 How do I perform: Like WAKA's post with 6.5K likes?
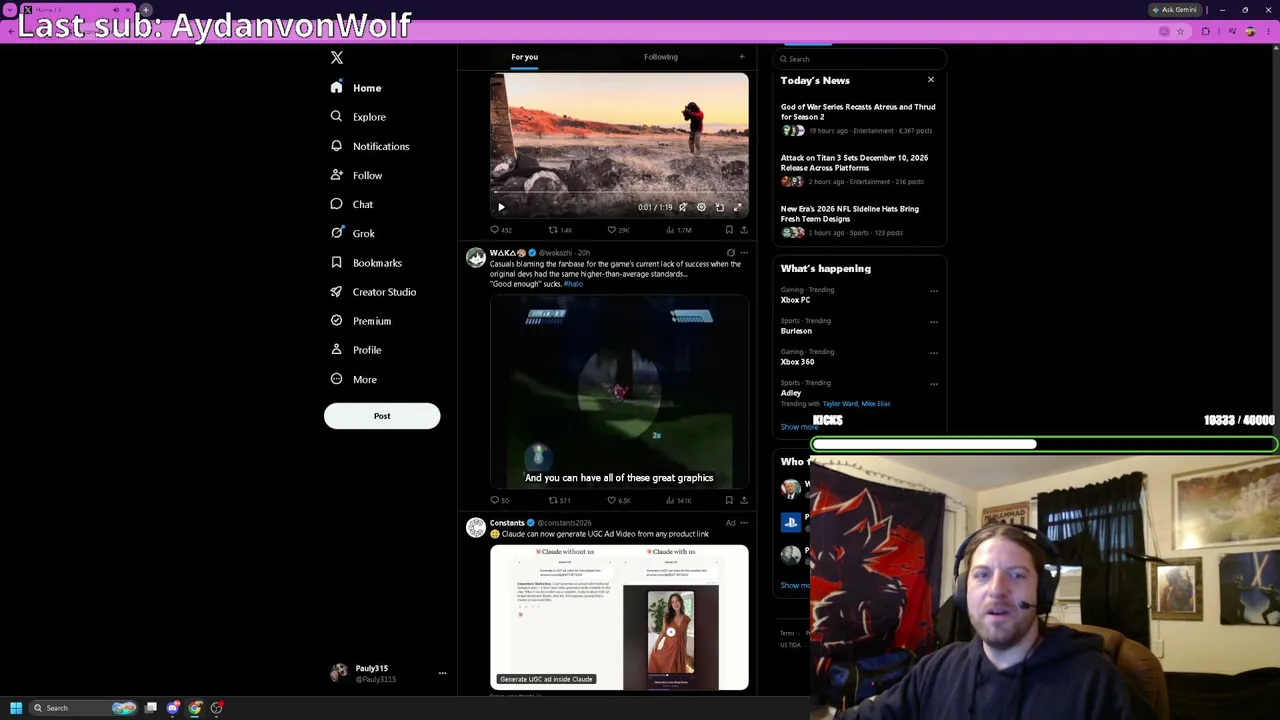618,500
